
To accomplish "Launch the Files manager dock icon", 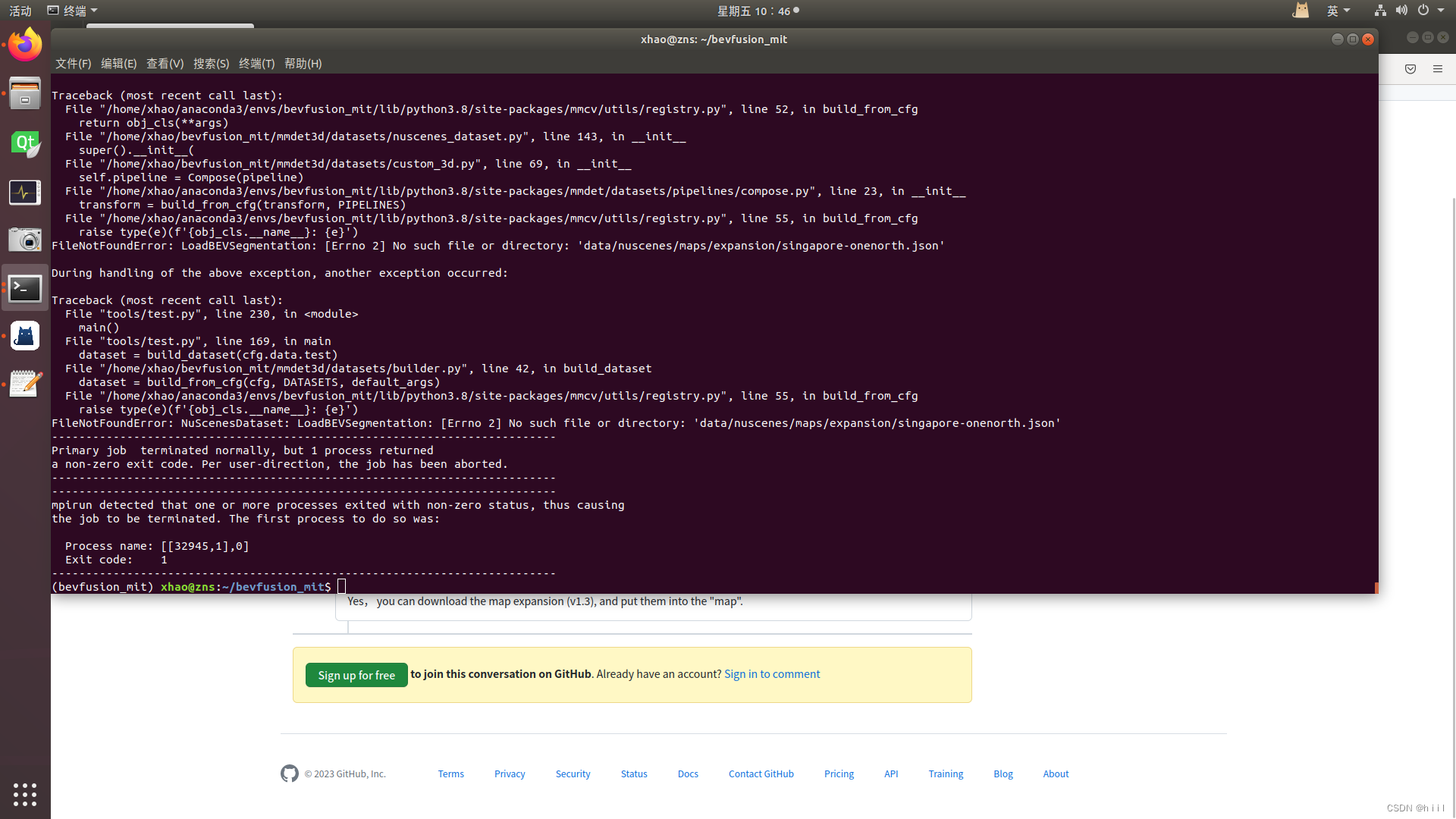I will pyautogui.click(x=25, y=94).
